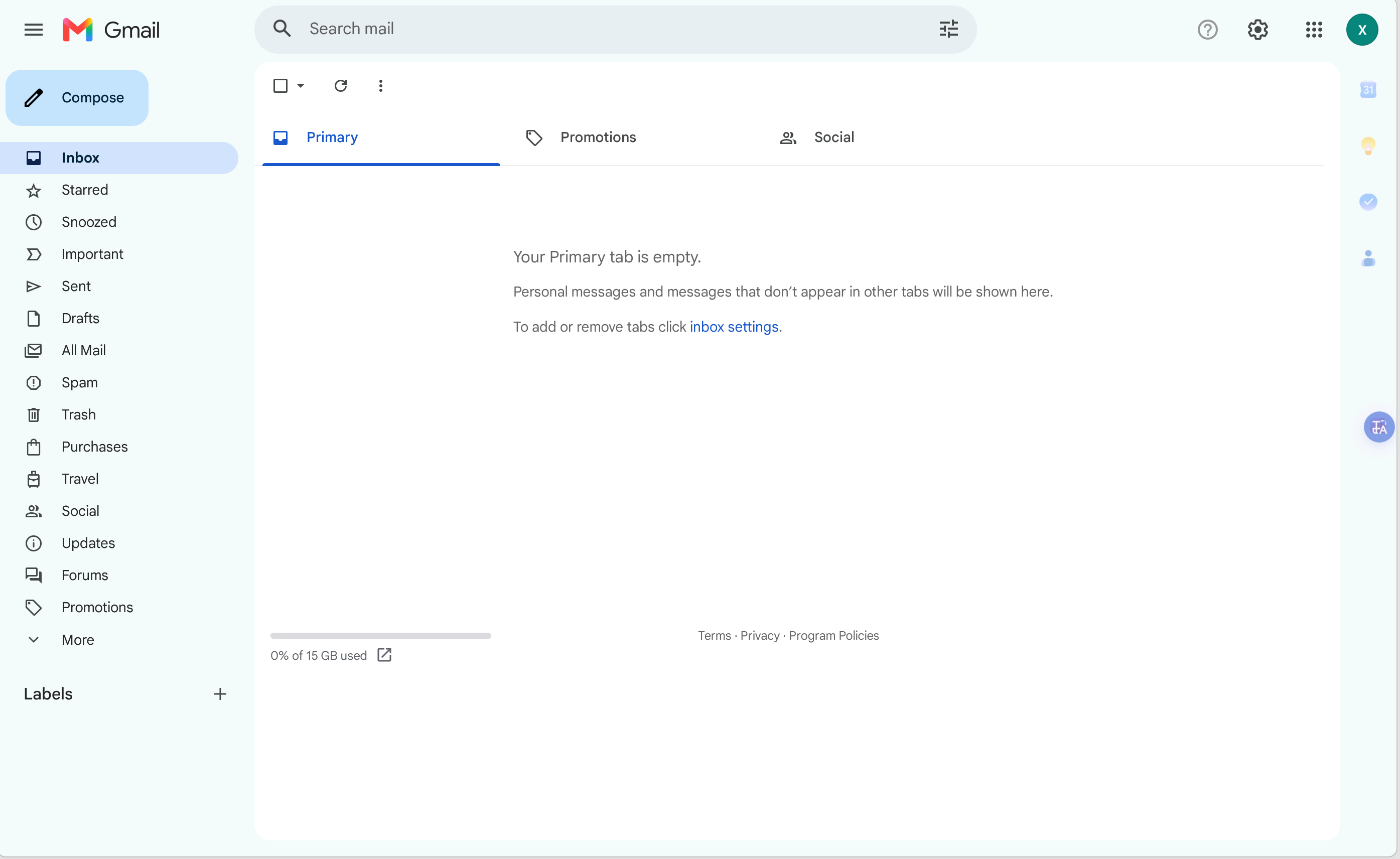Open the main menu hamburger icon
The image size is (1400, 859).
point(34,30)
